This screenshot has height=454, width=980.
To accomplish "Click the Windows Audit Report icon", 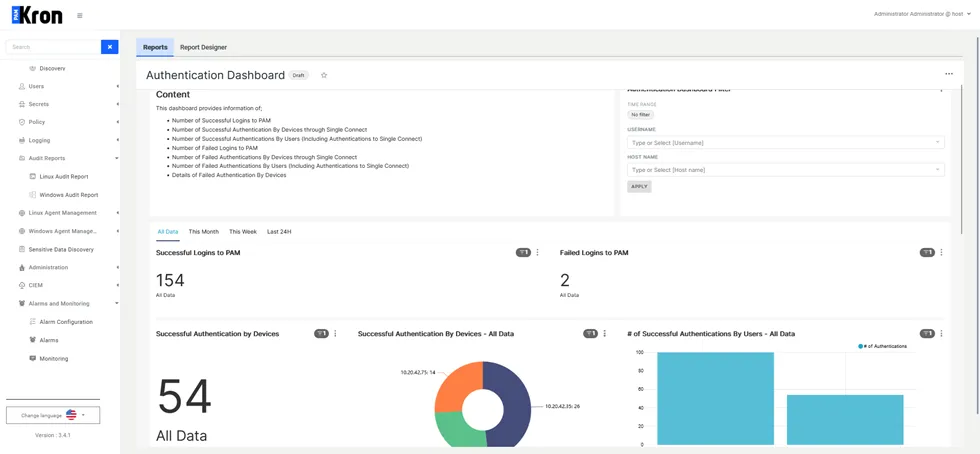I will tap(32, 195).
